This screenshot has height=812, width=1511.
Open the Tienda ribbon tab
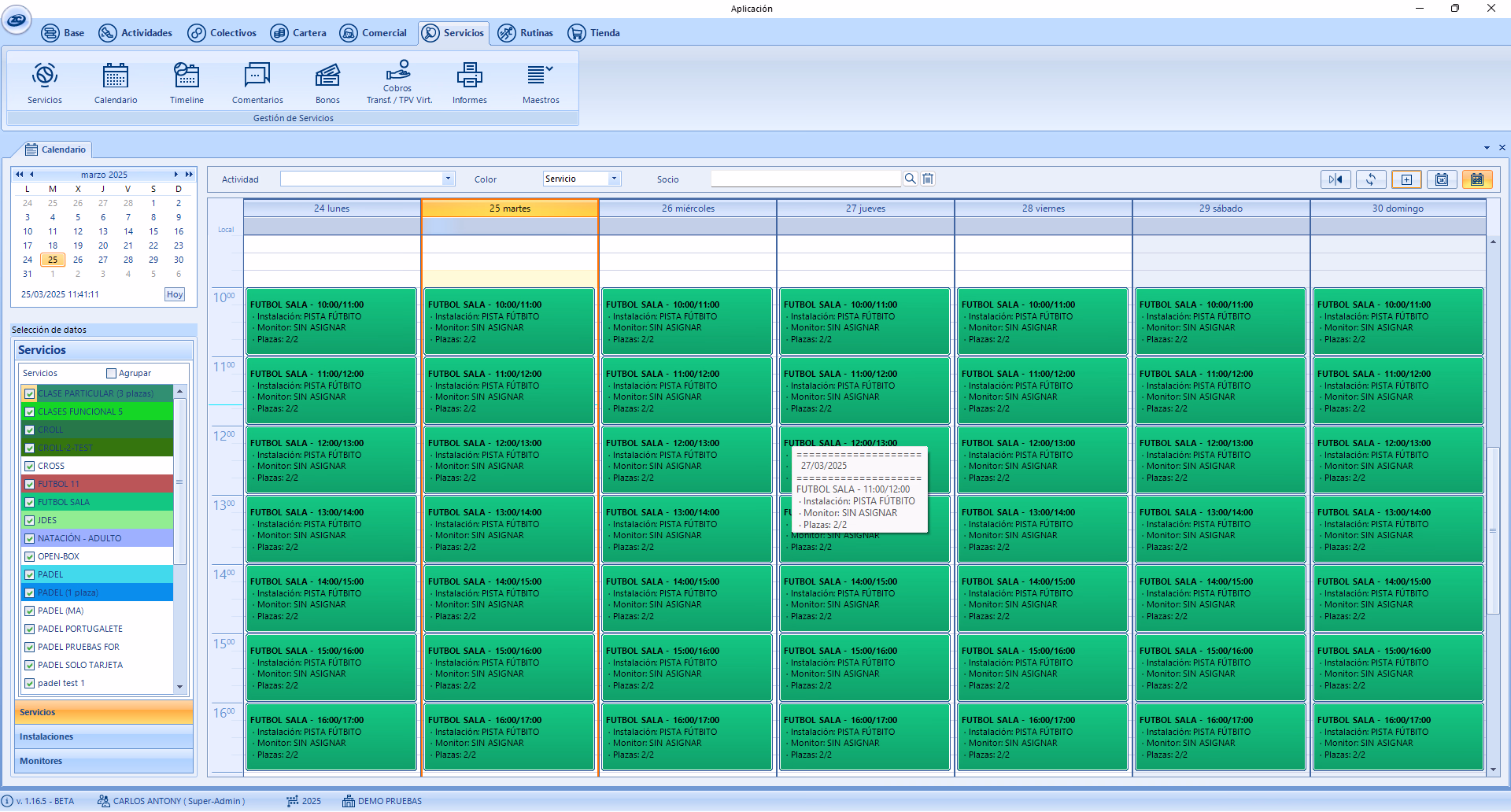pos(594,33)
